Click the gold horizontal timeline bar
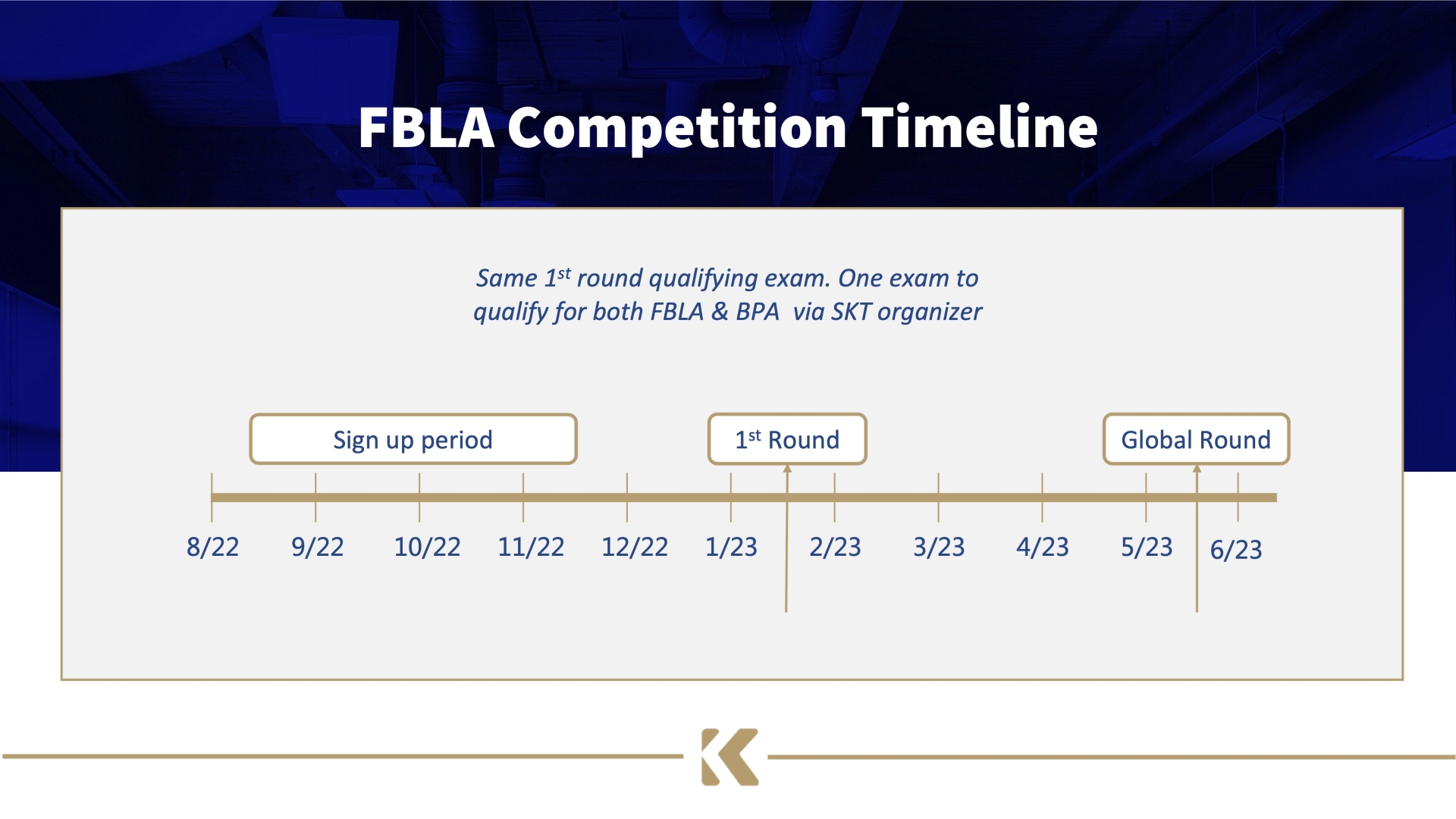This screenshot has height=819, width=1456. [744, 497]
